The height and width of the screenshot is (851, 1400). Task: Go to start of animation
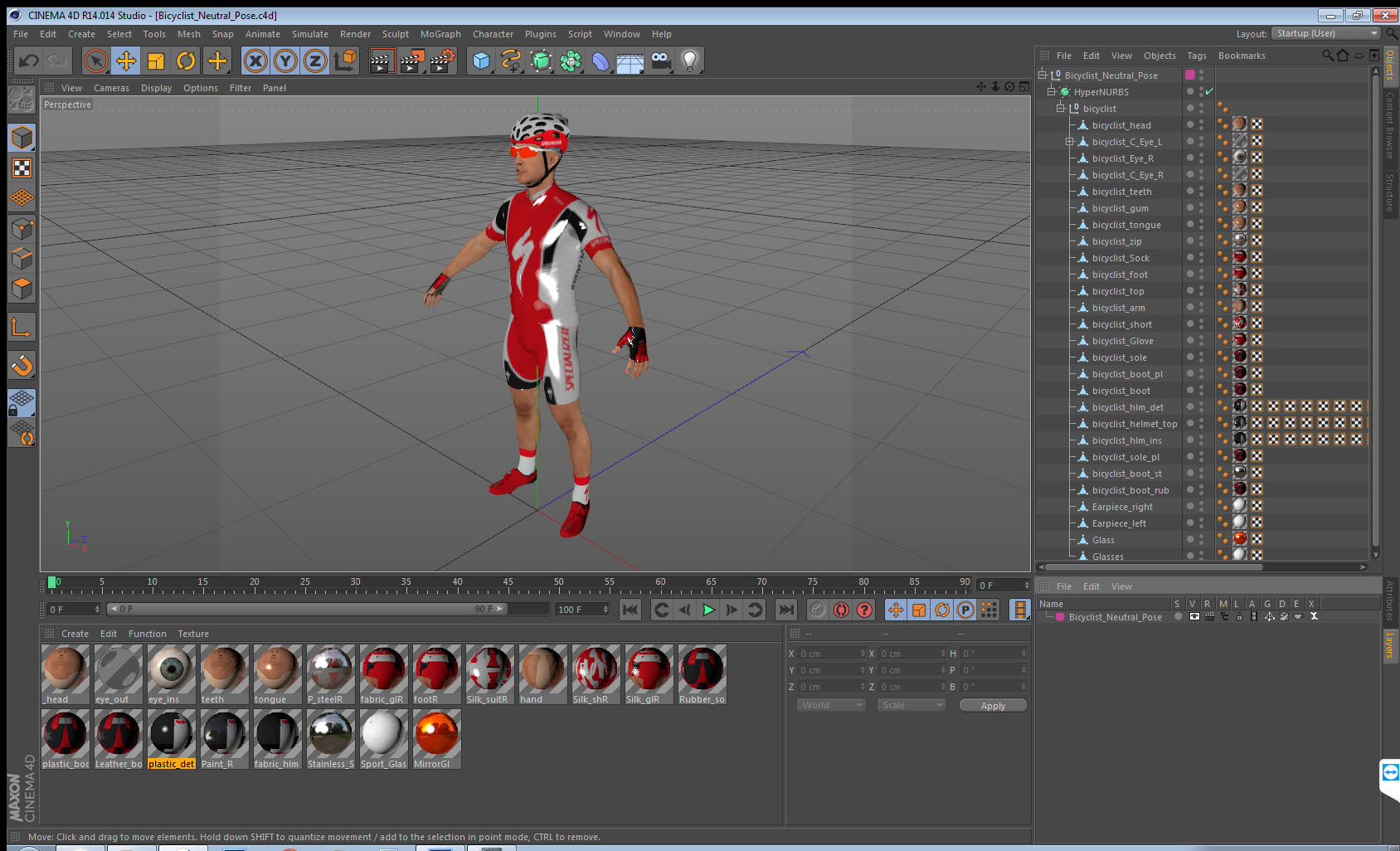(x=630, y=610)
